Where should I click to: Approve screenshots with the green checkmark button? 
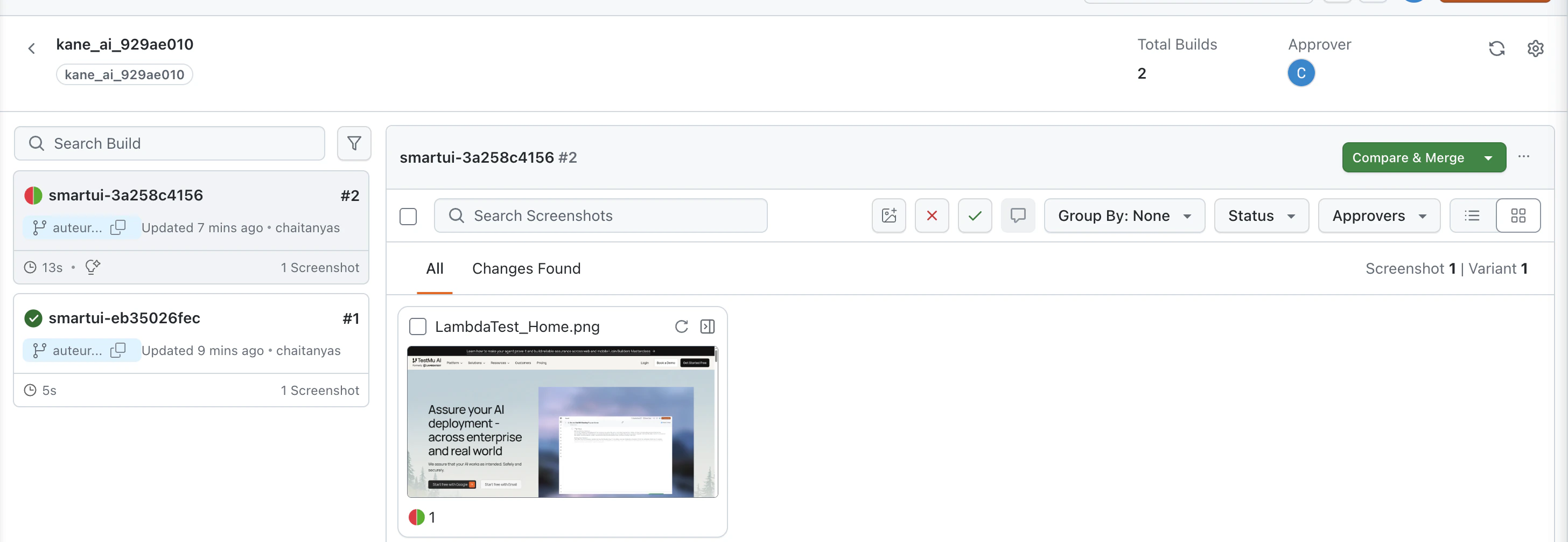(x=975, y=216)
